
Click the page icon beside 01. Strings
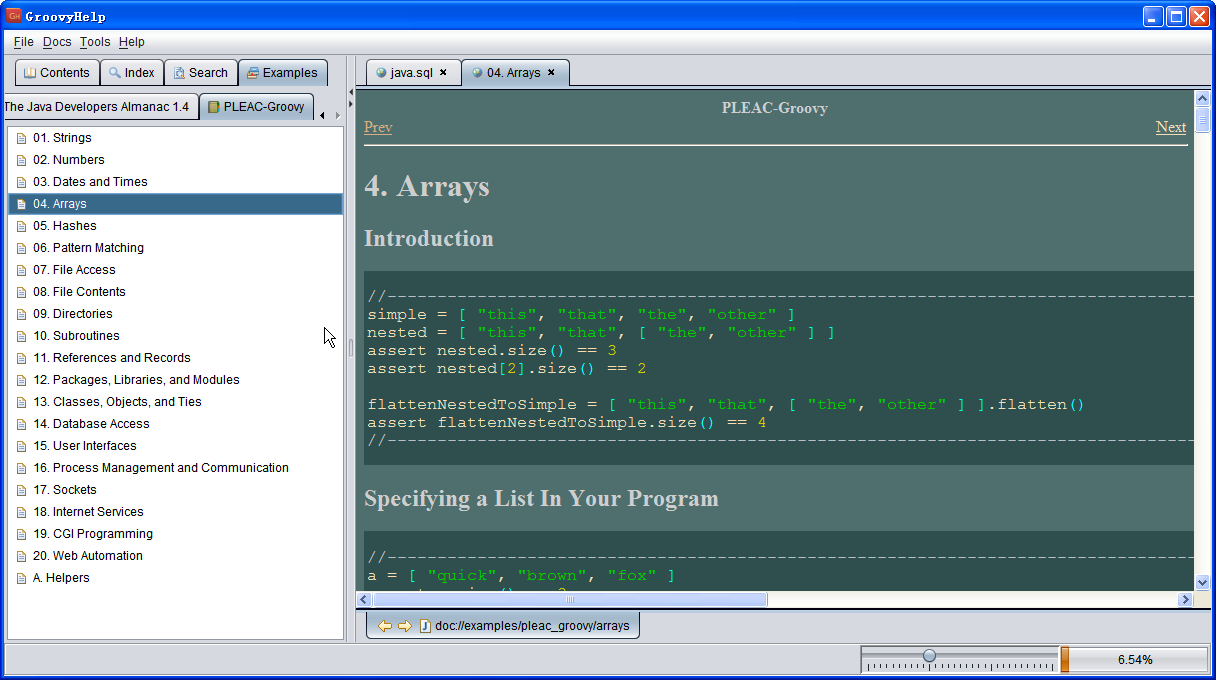[22, 138]
